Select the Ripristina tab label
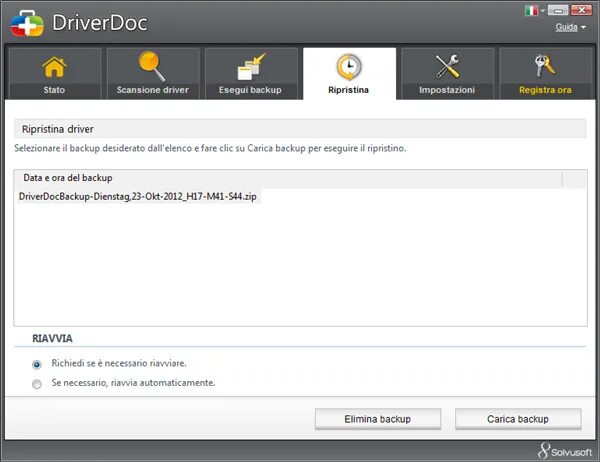 [x=349, y=90]
